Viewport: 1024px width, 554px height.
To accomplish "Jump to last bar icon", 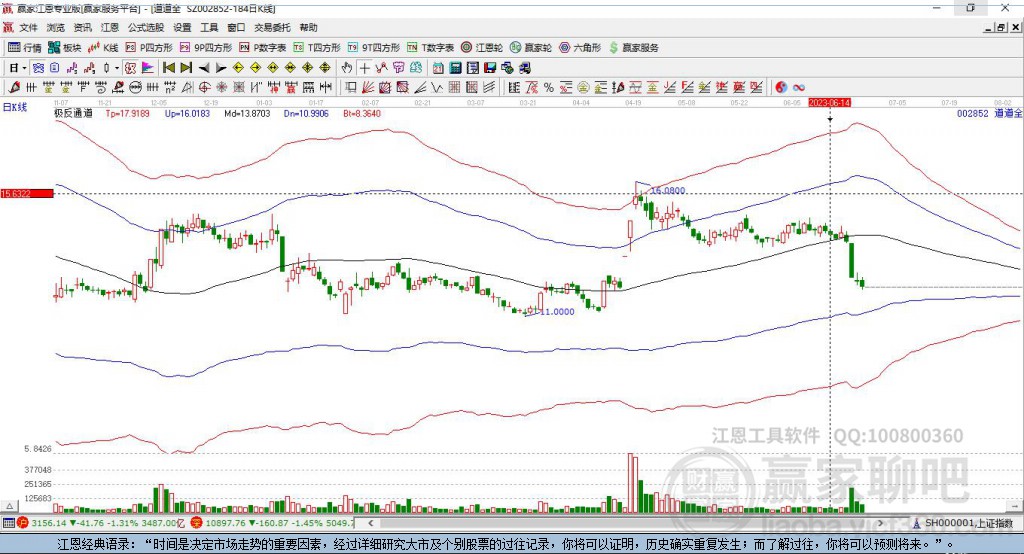I will [x=187, y=68].
